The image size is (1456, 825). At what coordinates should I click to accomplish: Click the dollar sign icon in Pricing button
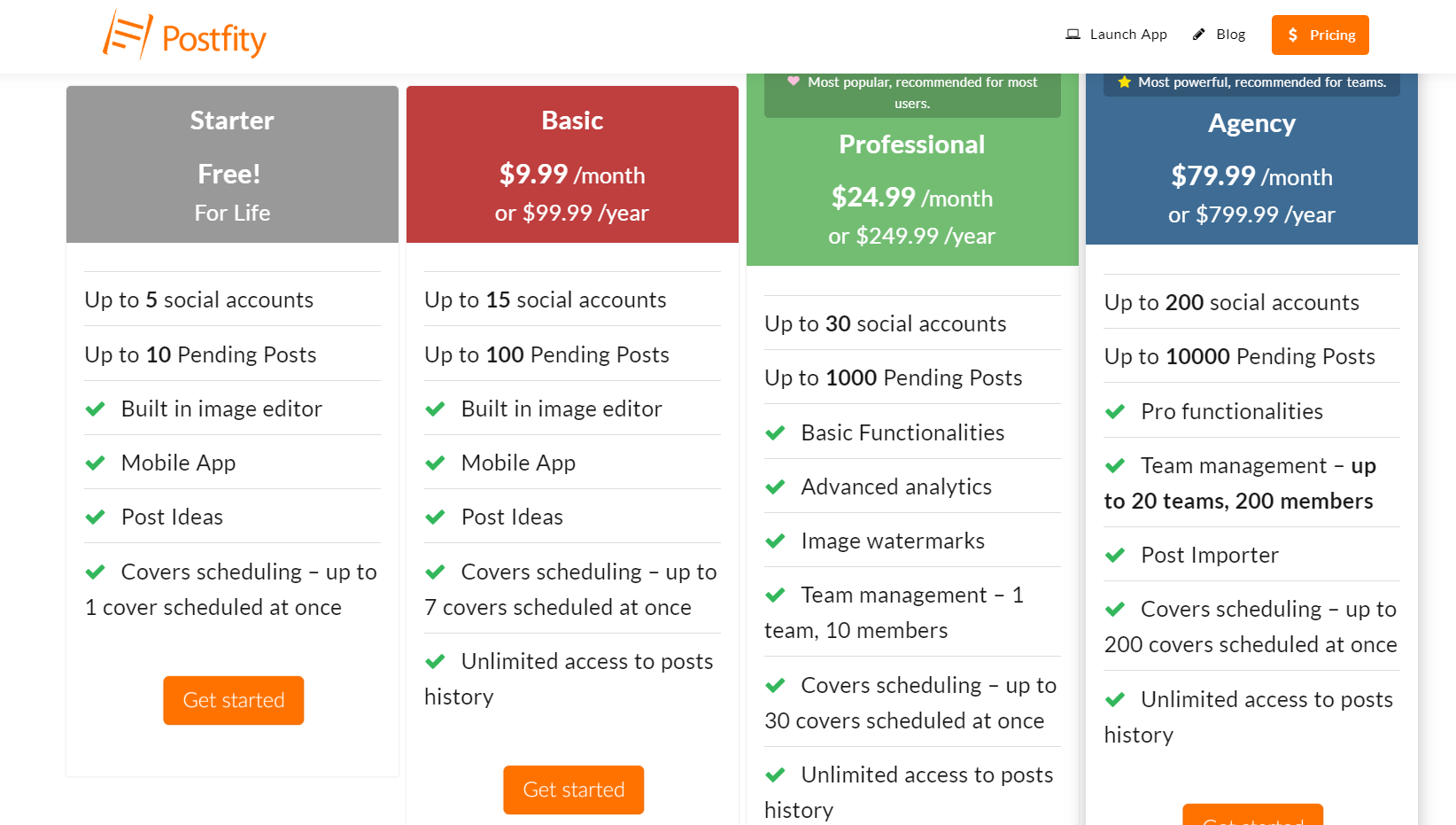pos(1293,35)
